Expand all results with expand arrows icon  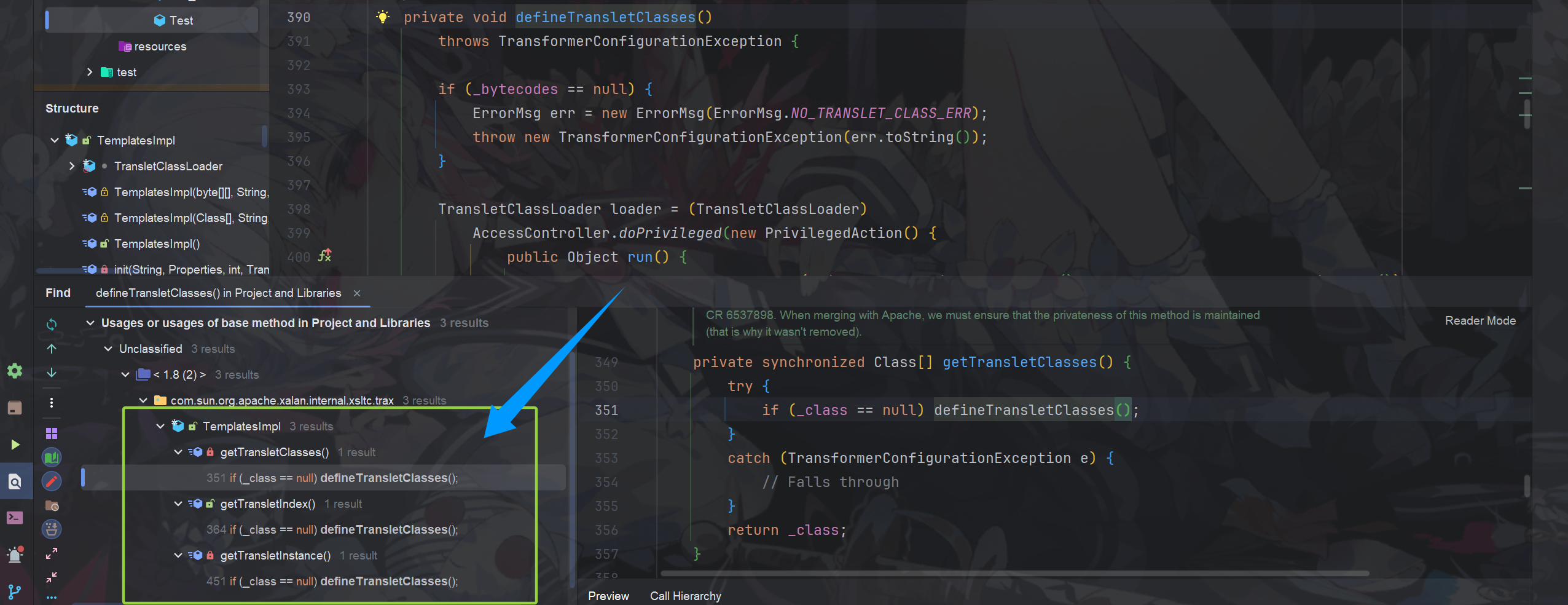(52, 553)
